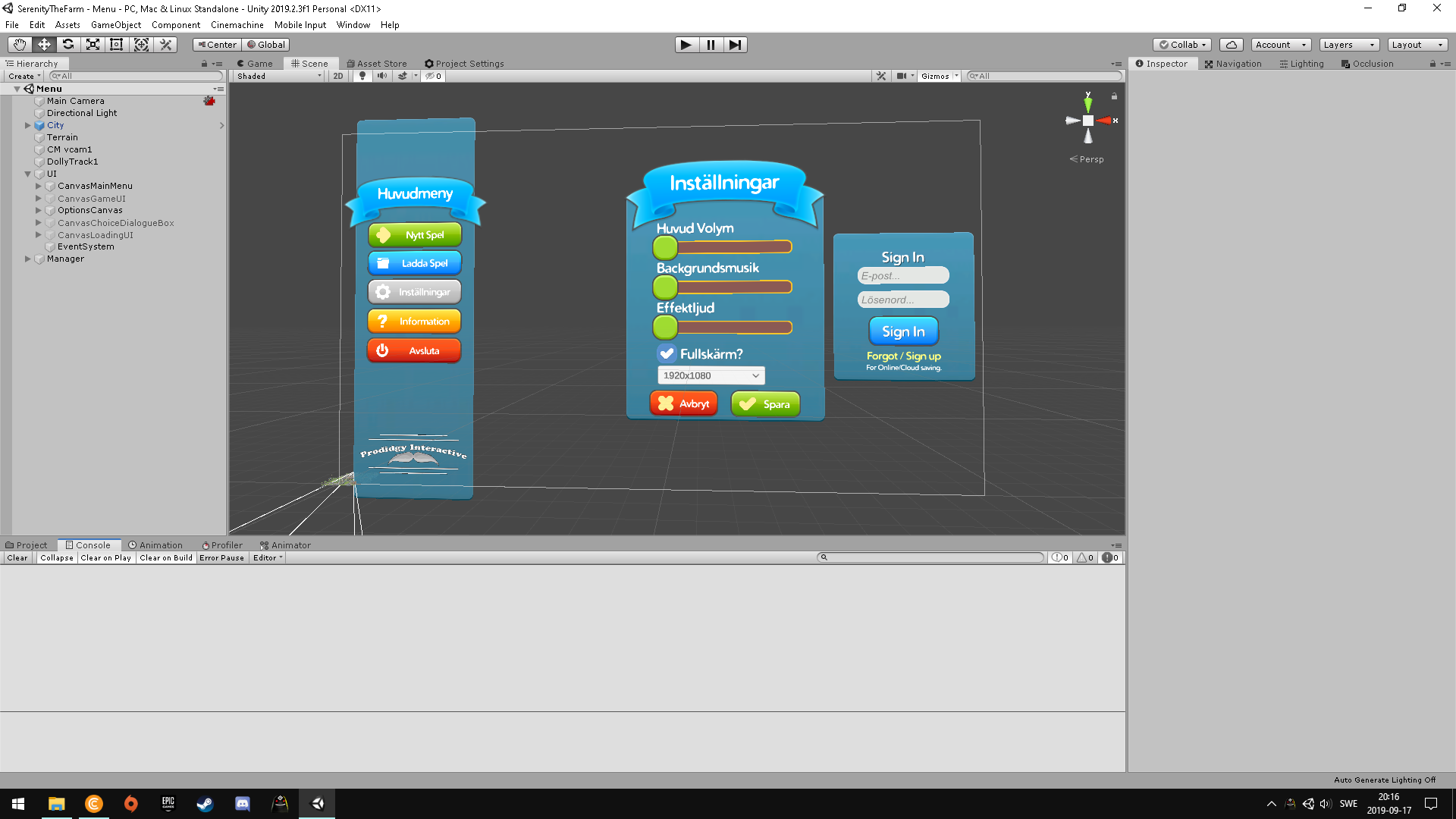The width and height of the screenshot is (1456, 819).
Task: Open the Window menu
Action: pyautogui.click(x=353, y=25)
